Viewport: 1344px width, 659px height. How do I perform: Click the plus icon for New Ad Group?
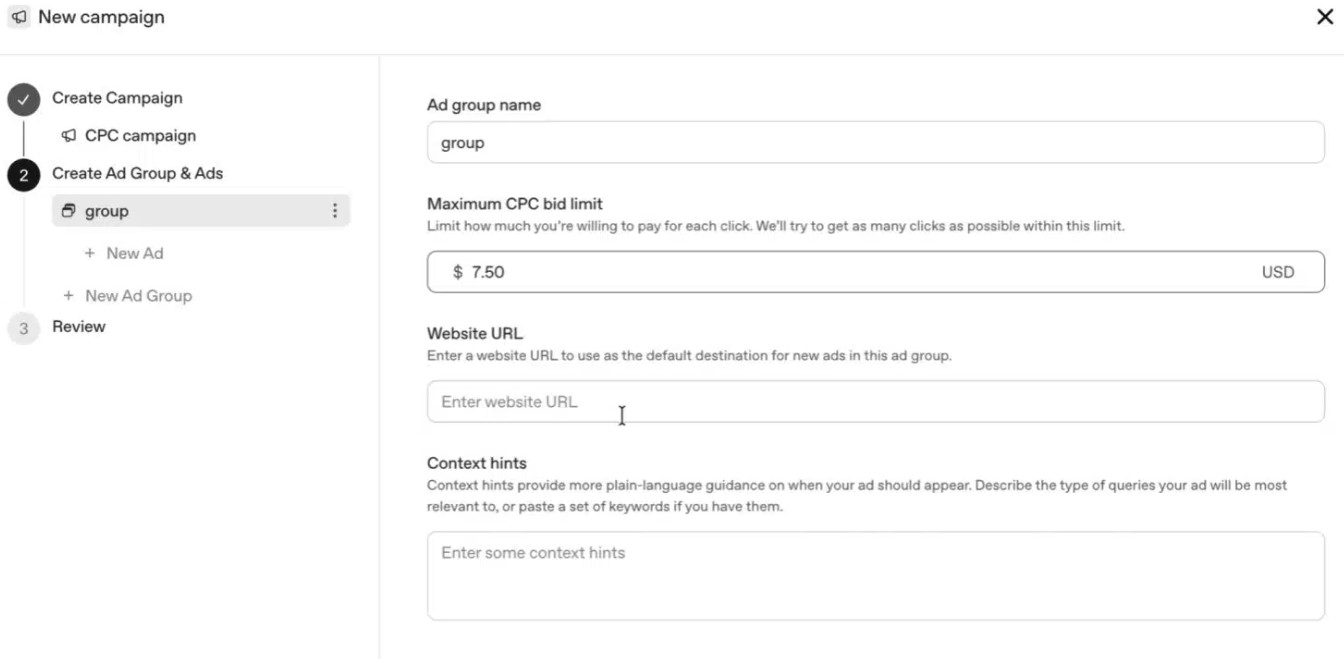point(68,296)
